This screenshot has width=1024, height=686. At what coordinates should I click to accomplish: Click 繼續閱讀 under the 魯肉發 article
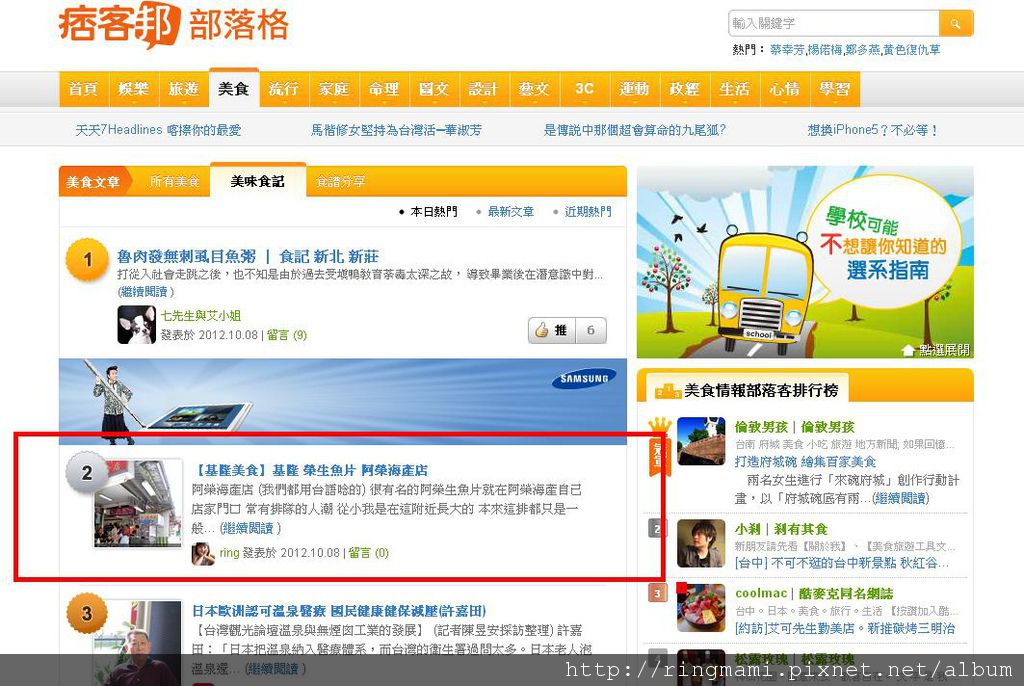coord(146,291)
